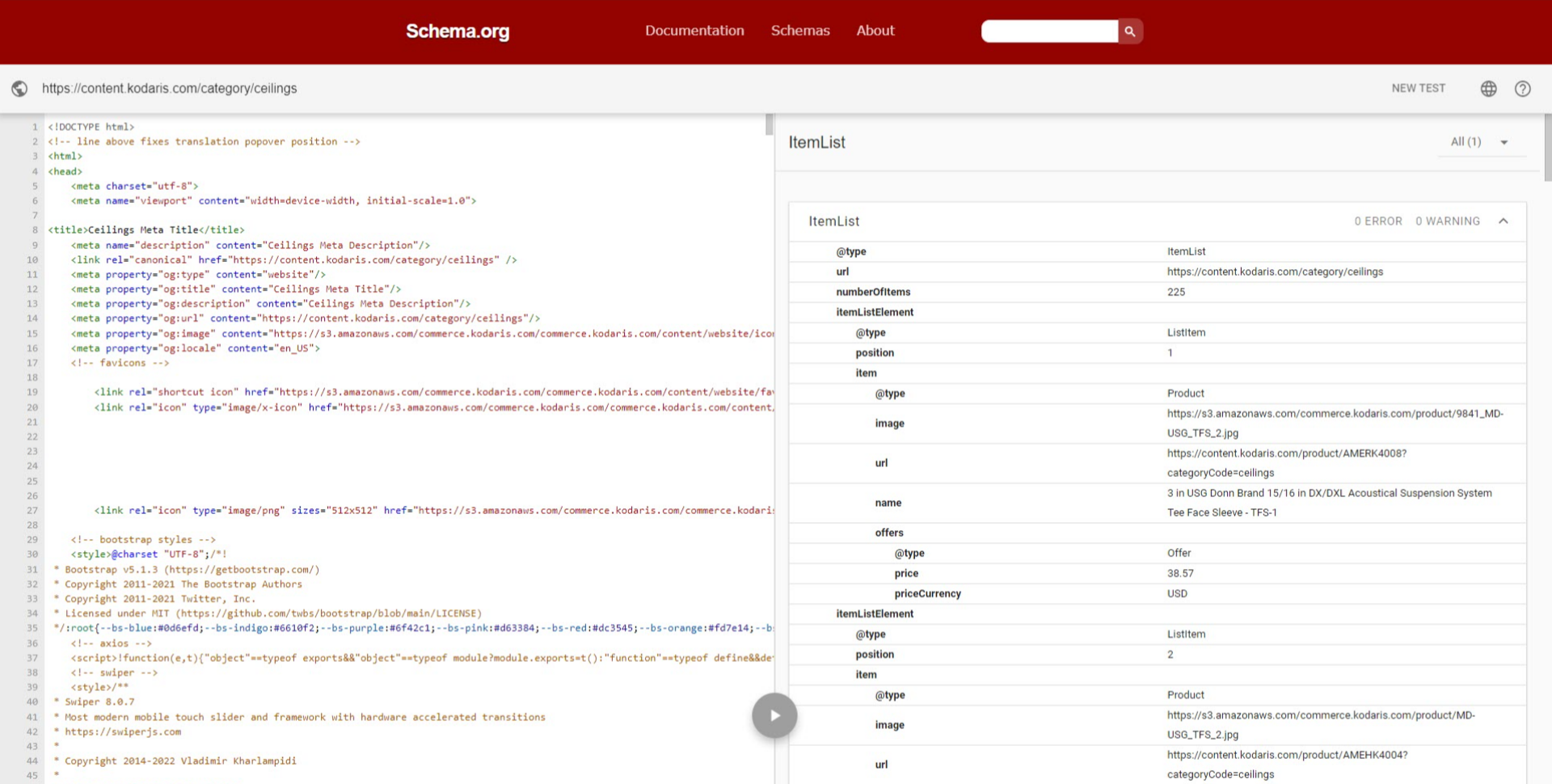Click the og:locale meta code on line 16

point(196,348)
